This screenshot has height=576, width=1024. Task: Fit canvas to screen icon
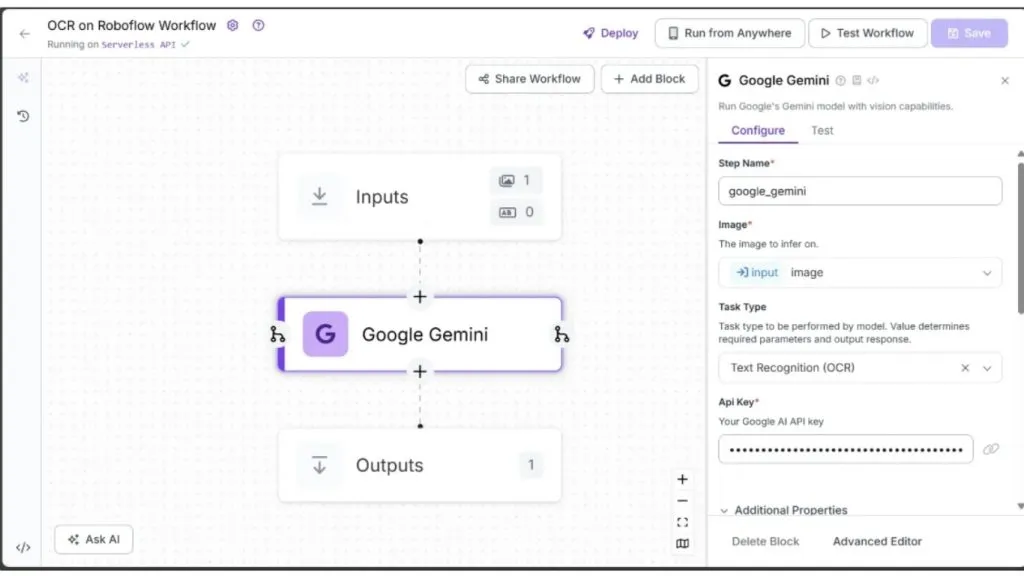tap(682, 522)
